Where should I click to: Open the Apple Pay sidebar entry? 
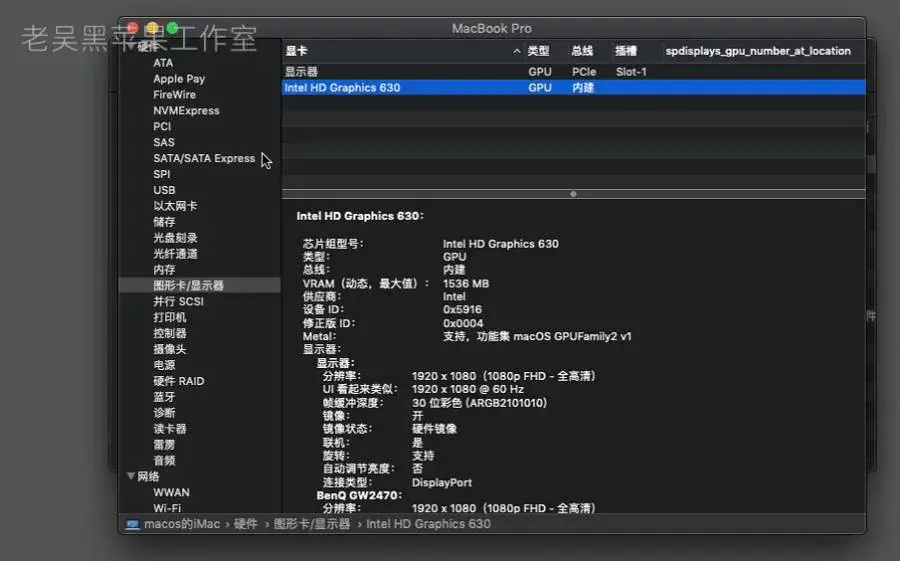(179, 79)
